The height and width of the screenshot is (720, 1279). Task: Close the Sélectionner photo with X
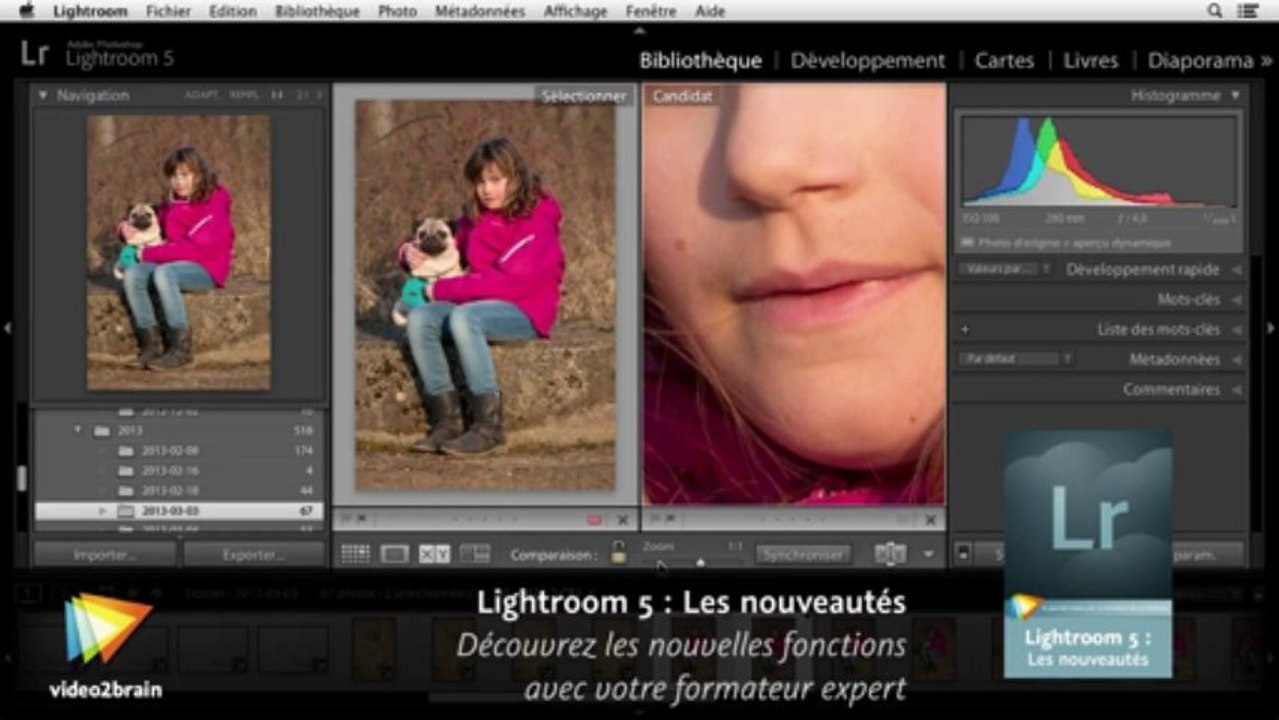click(x=622, y=520)
